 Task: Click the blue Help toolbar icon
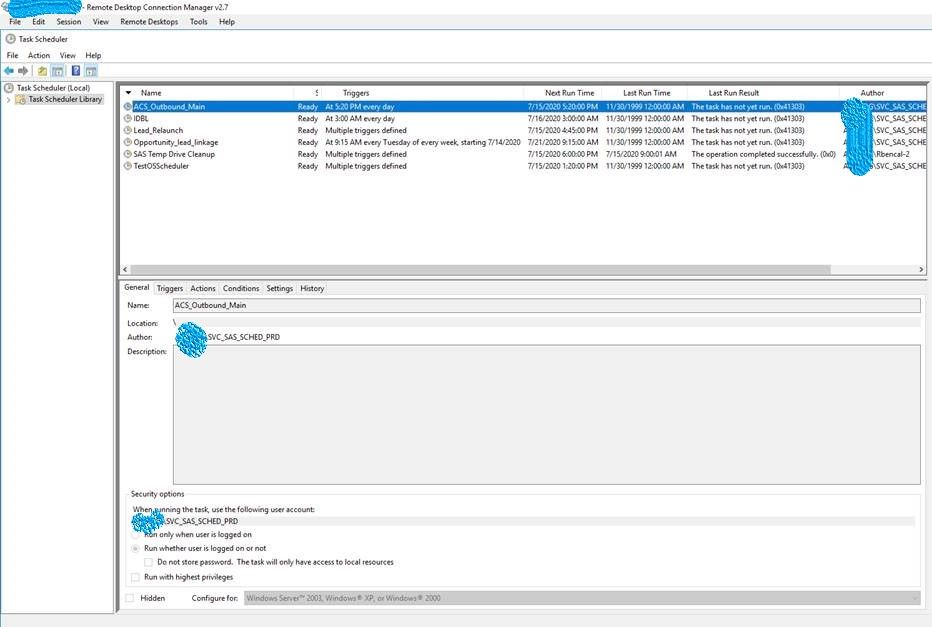(76, 71)
